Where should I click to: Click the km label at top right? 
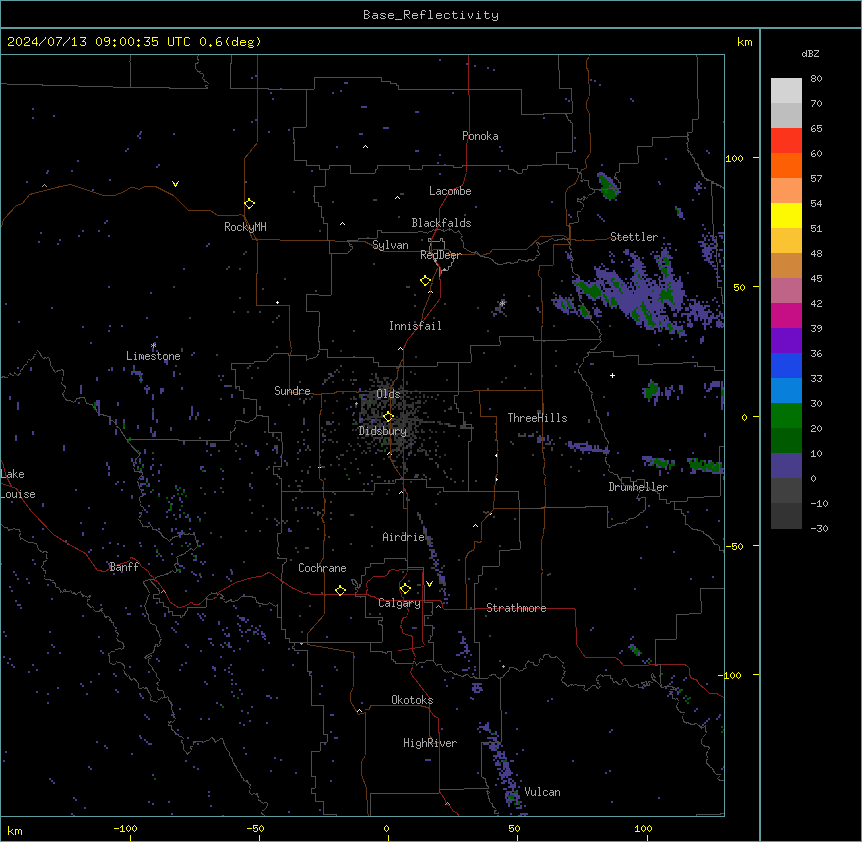(744, 42)
